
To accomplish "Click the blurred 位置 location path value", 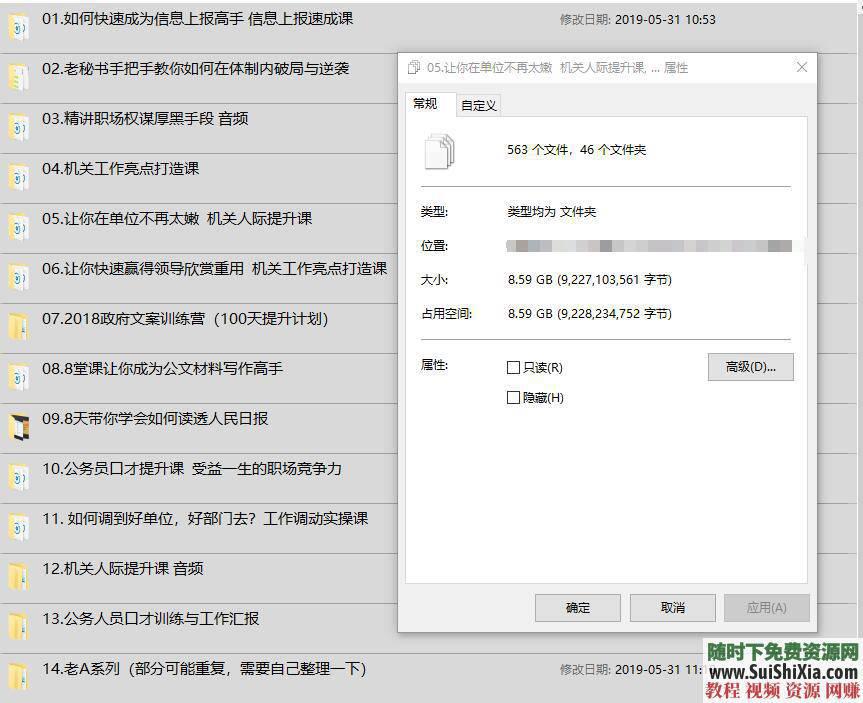I will [649, 246].
